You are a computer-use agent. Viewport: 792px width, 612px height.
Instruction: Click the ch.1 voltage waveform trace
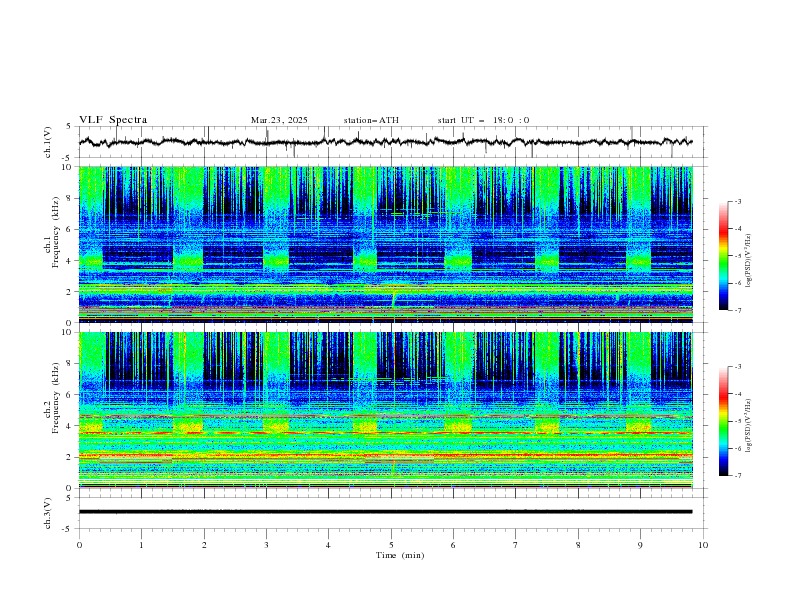pos(386,142)
